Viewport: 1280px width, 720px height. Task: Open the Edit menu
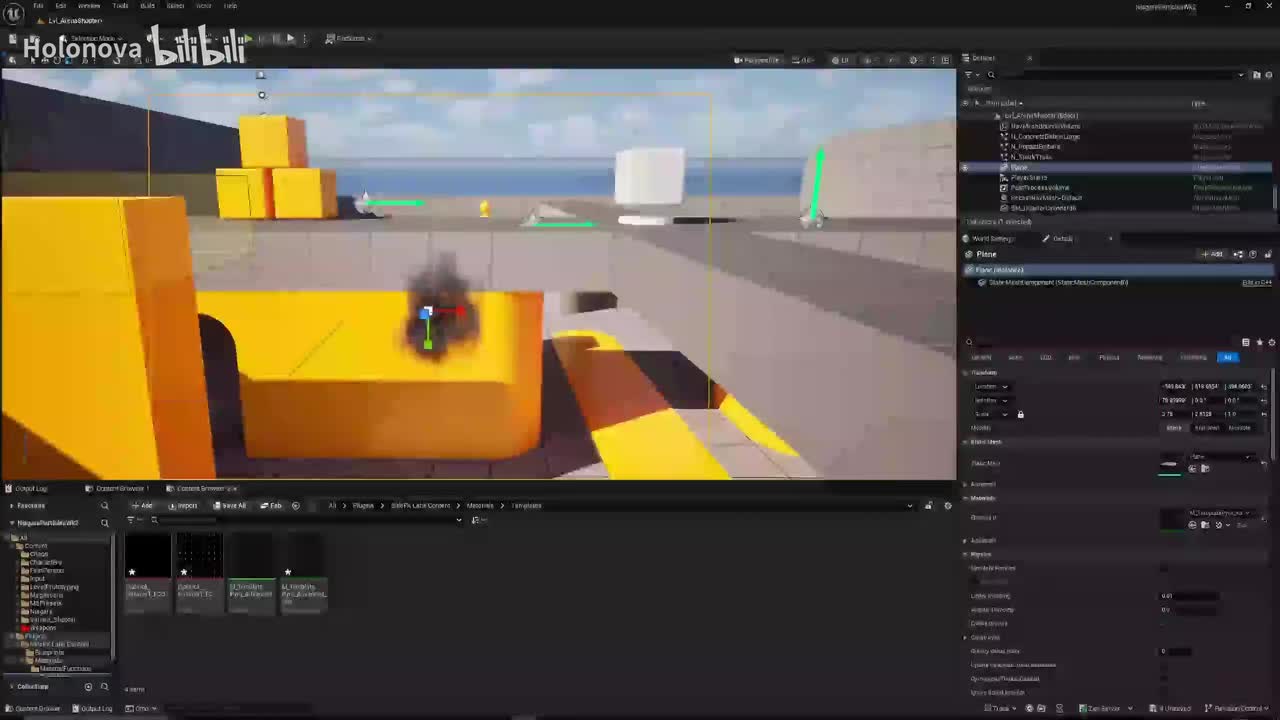pos(61,6)
